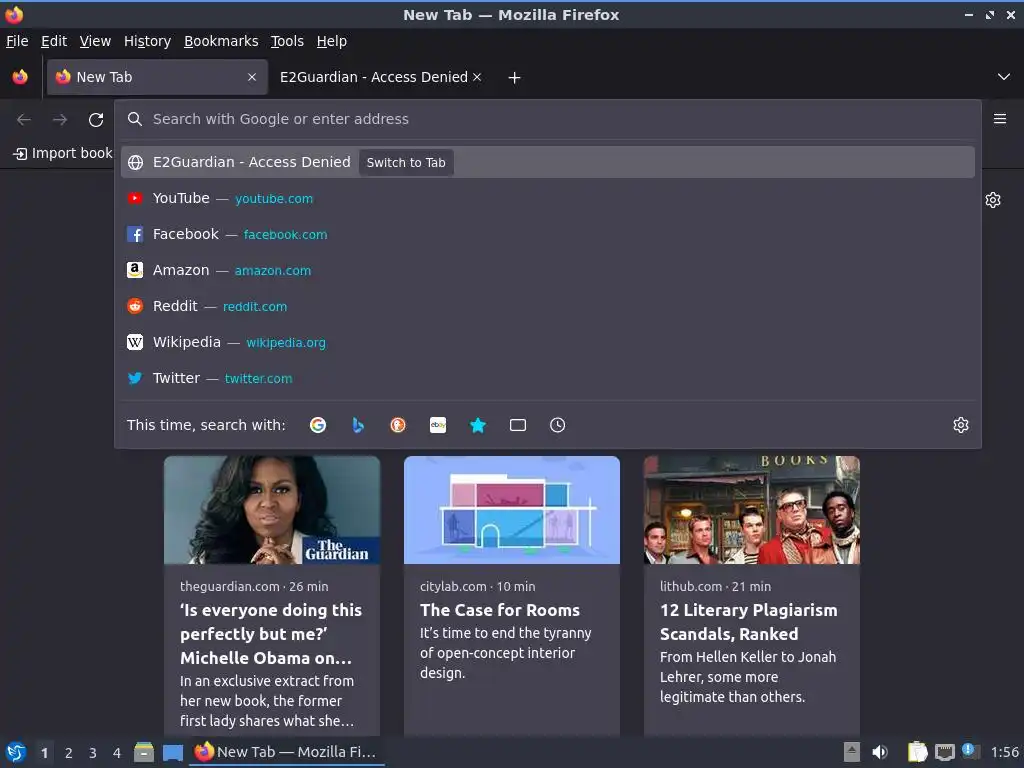Switch to the New Tab tab
Image resolution: width=1024 pixels, height=768 pixels.
157,77
